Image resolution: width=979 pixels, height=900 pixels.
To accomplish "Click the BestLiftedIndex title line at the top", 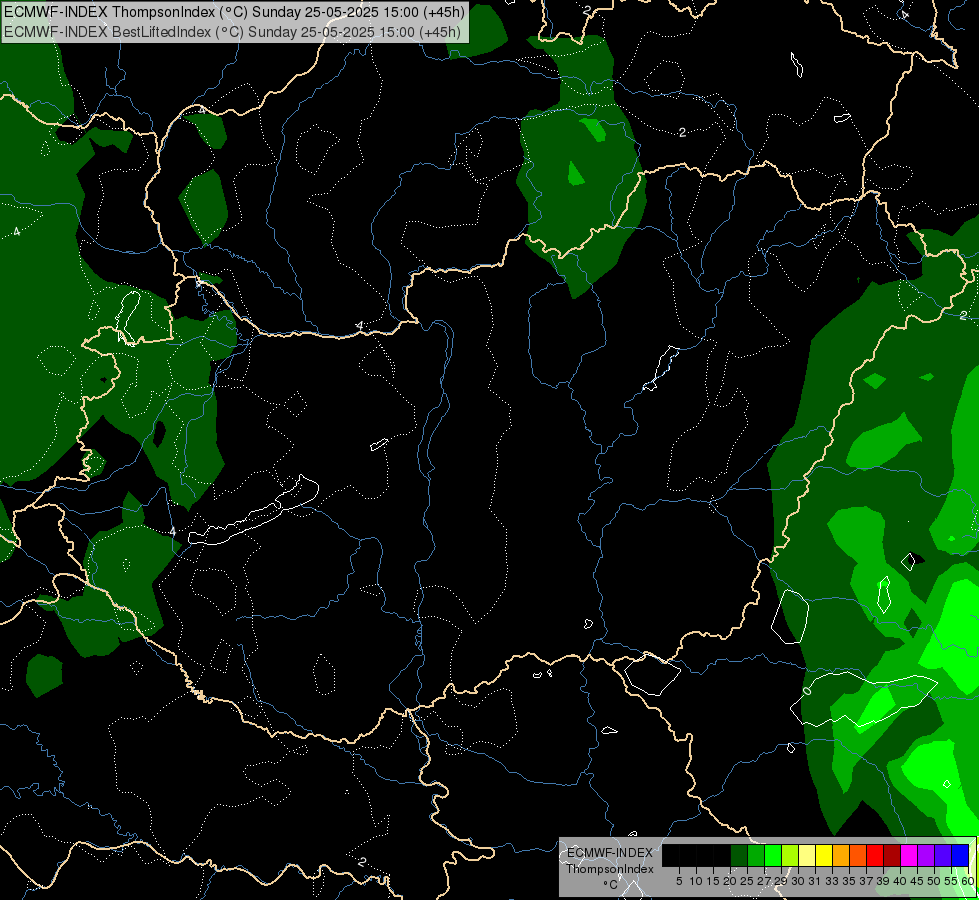I will [232, 32].
